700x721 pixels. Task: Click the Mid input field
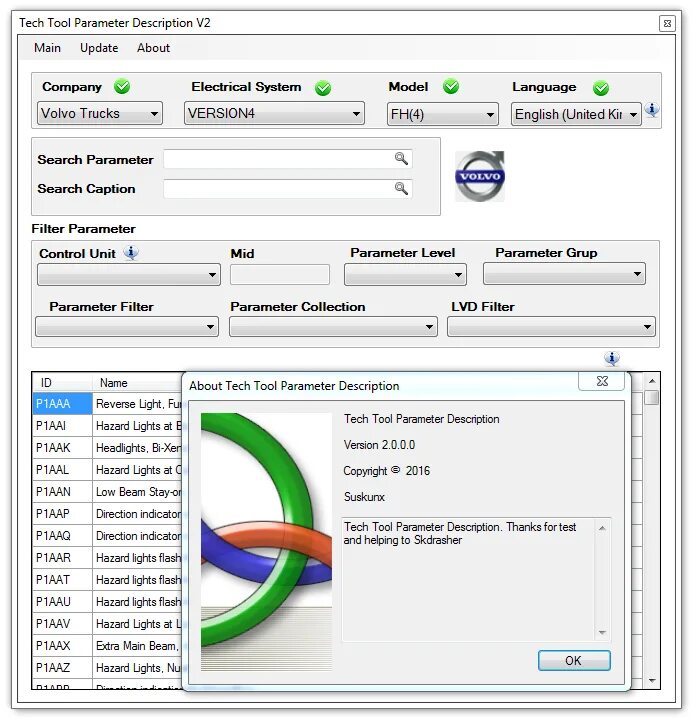pos(280,275)
